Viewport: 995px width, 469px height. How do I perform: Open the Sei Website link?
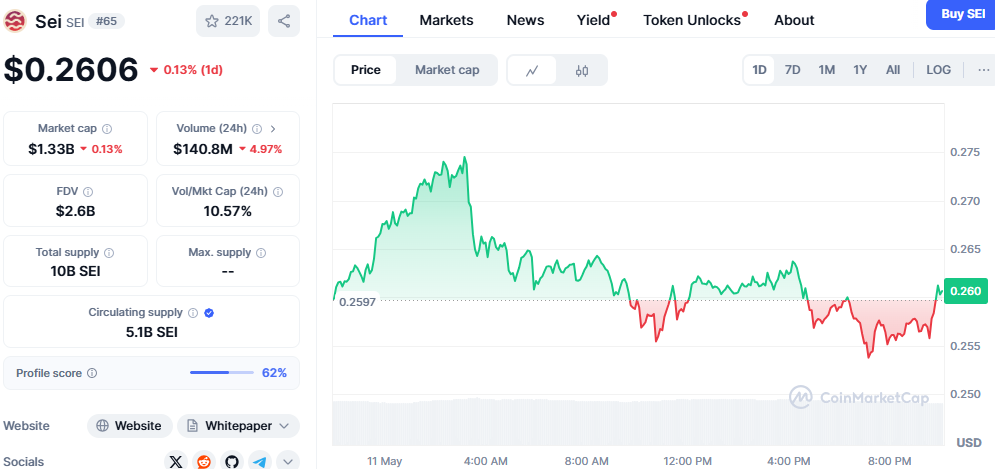pos(129,426)
